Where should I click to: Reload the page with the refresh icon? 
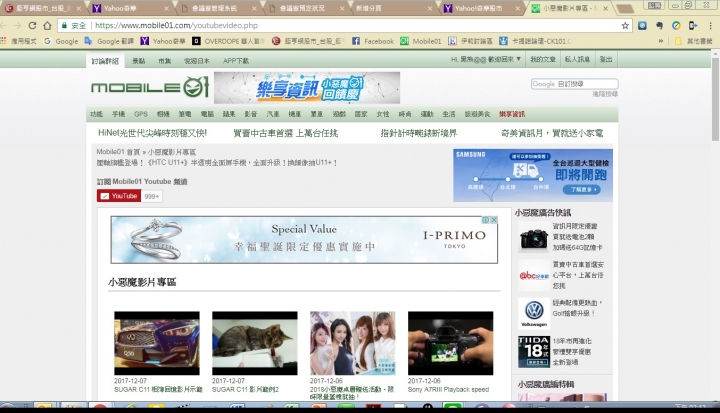tap(32, 25)
